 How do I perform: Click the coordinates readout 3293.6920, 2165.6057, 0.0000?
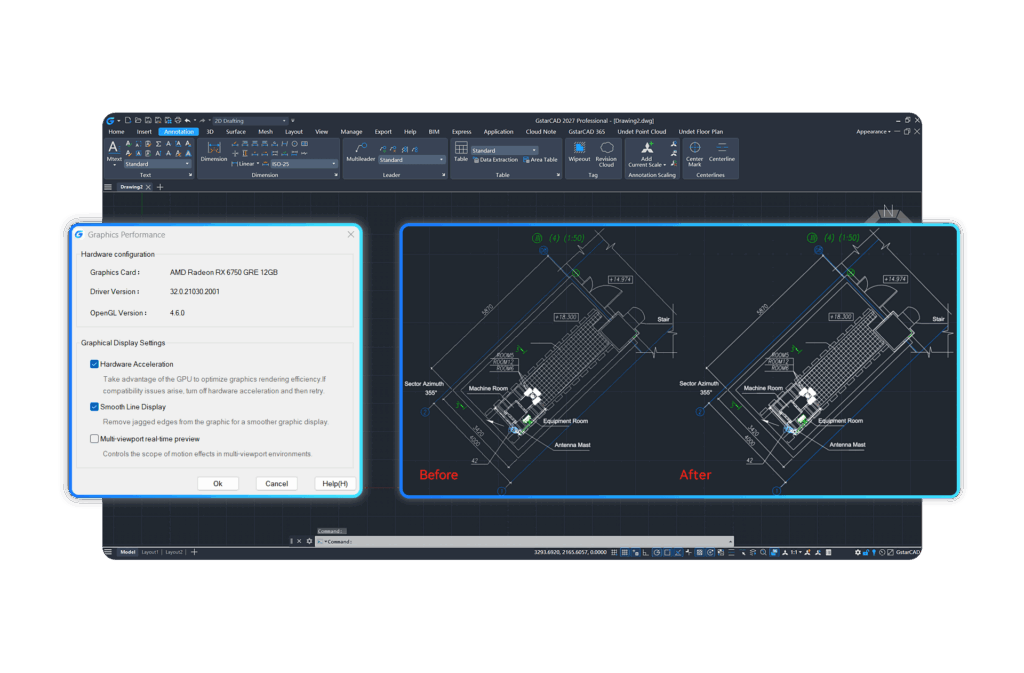tap(570, 552)
